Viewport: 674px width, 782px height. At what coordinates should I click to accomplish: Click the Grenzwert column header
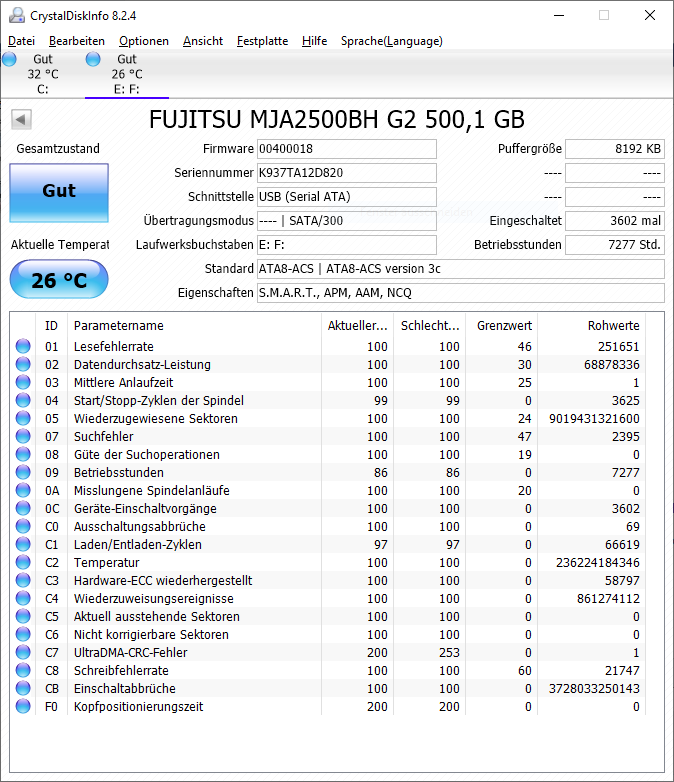[x=501, y=325]
